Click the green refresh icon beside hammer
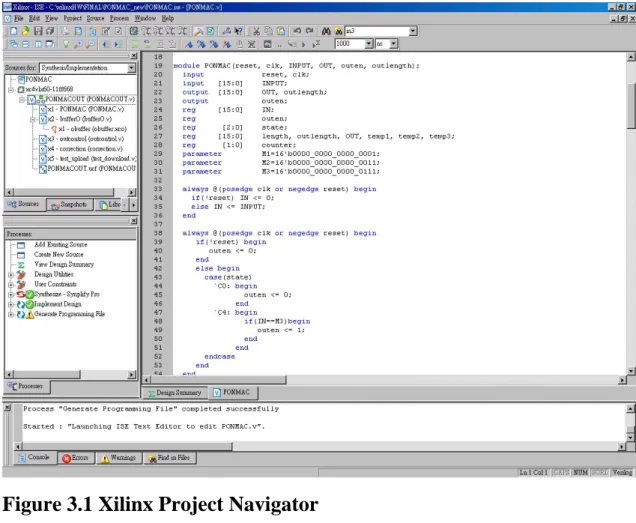Screen dimensions: 636x523 coord(211,31)
